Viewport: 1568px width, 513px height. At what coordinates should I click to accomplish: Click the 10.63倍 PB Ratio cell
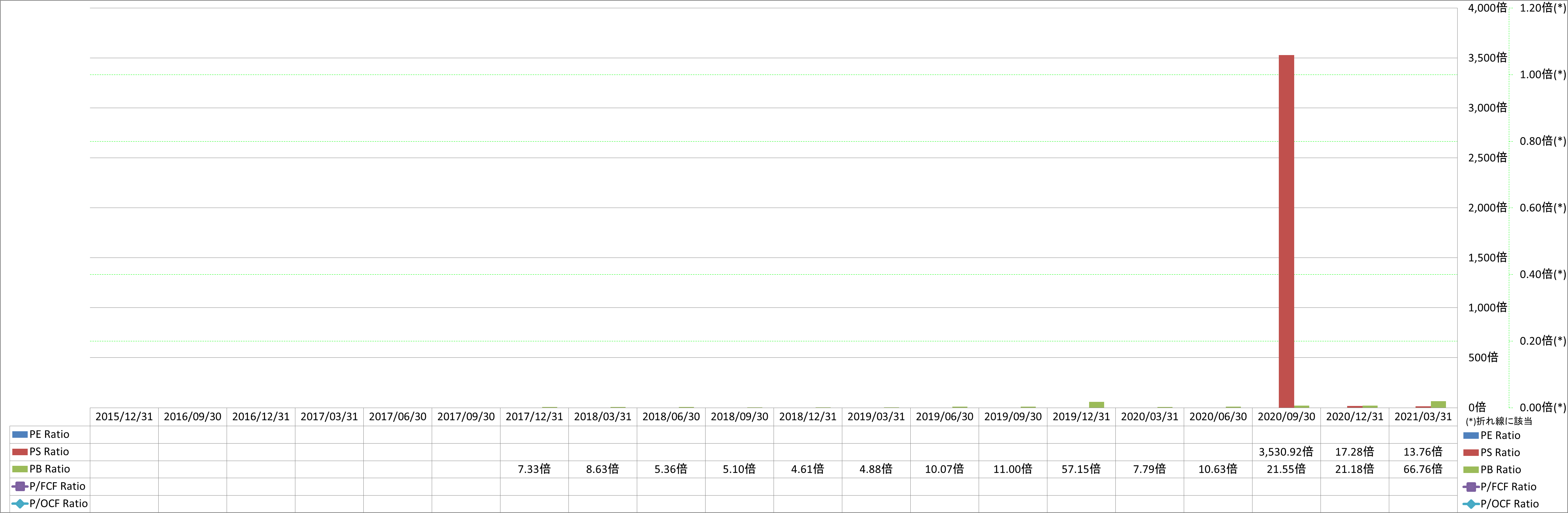pyautogui.click(x=1218, y=469)
